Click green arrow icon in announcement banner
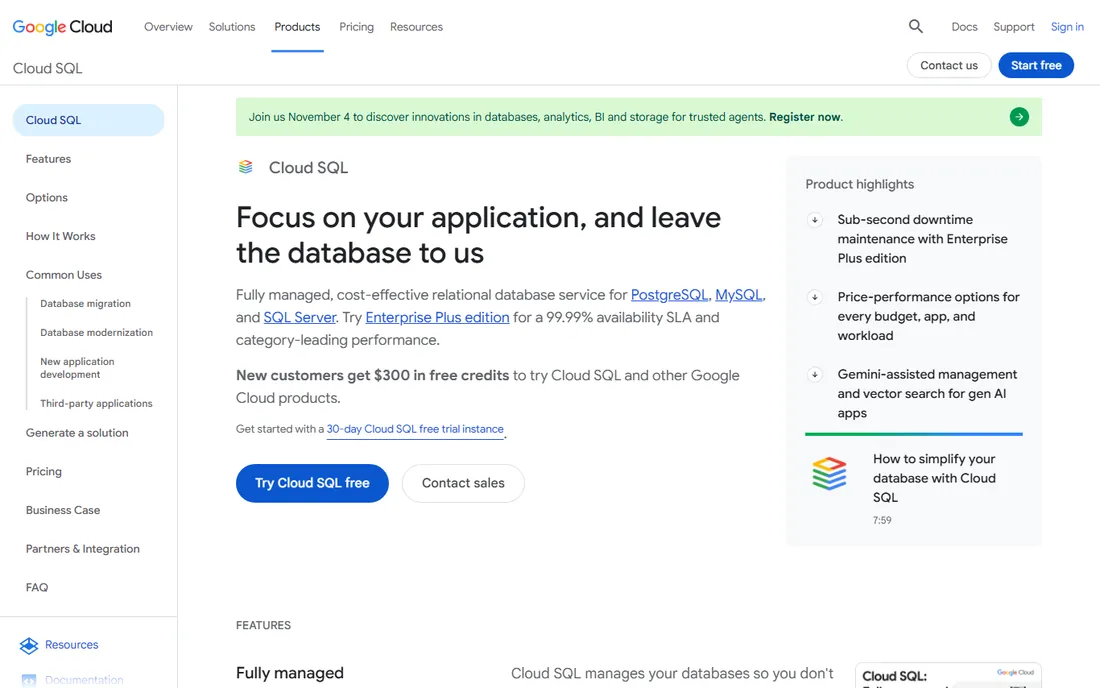This screenshot has height=688, width=1100. pos(1019,117)
